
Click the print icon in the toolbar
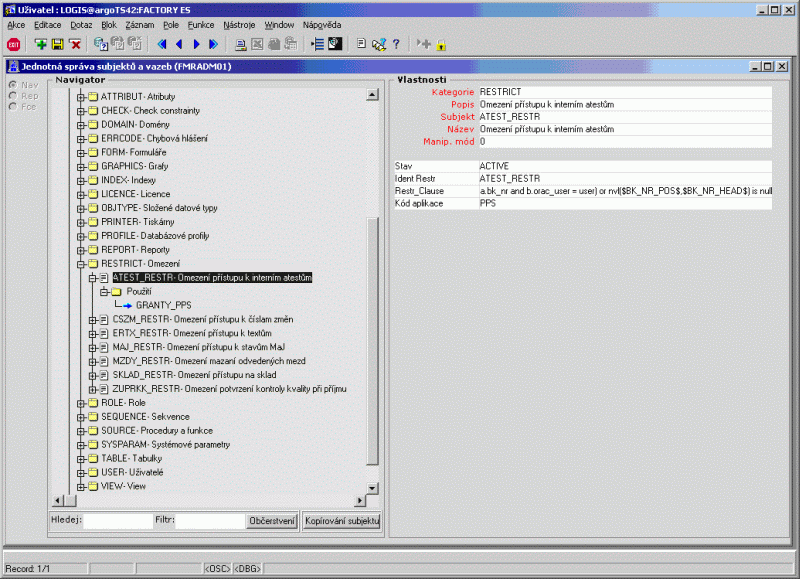pyautogui.click(x=240, y=45)
